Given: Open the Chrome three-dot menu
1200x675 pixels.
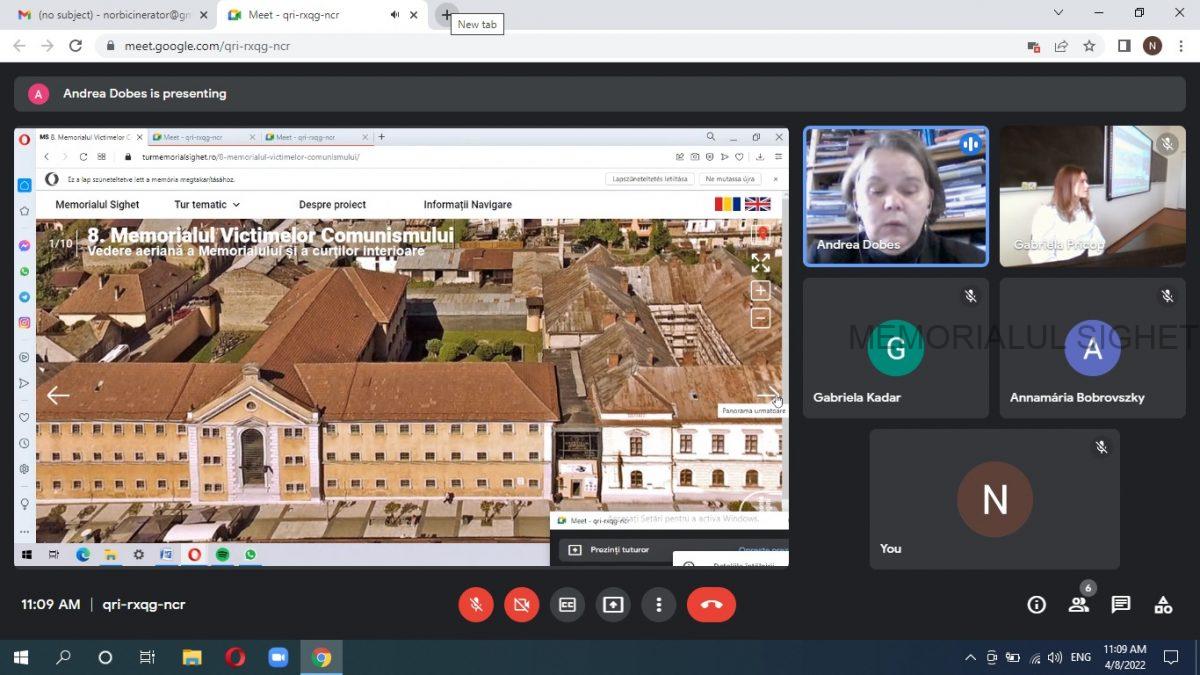Looking at the screenshot, I should pyautogui.click(x=1181, y=46).
